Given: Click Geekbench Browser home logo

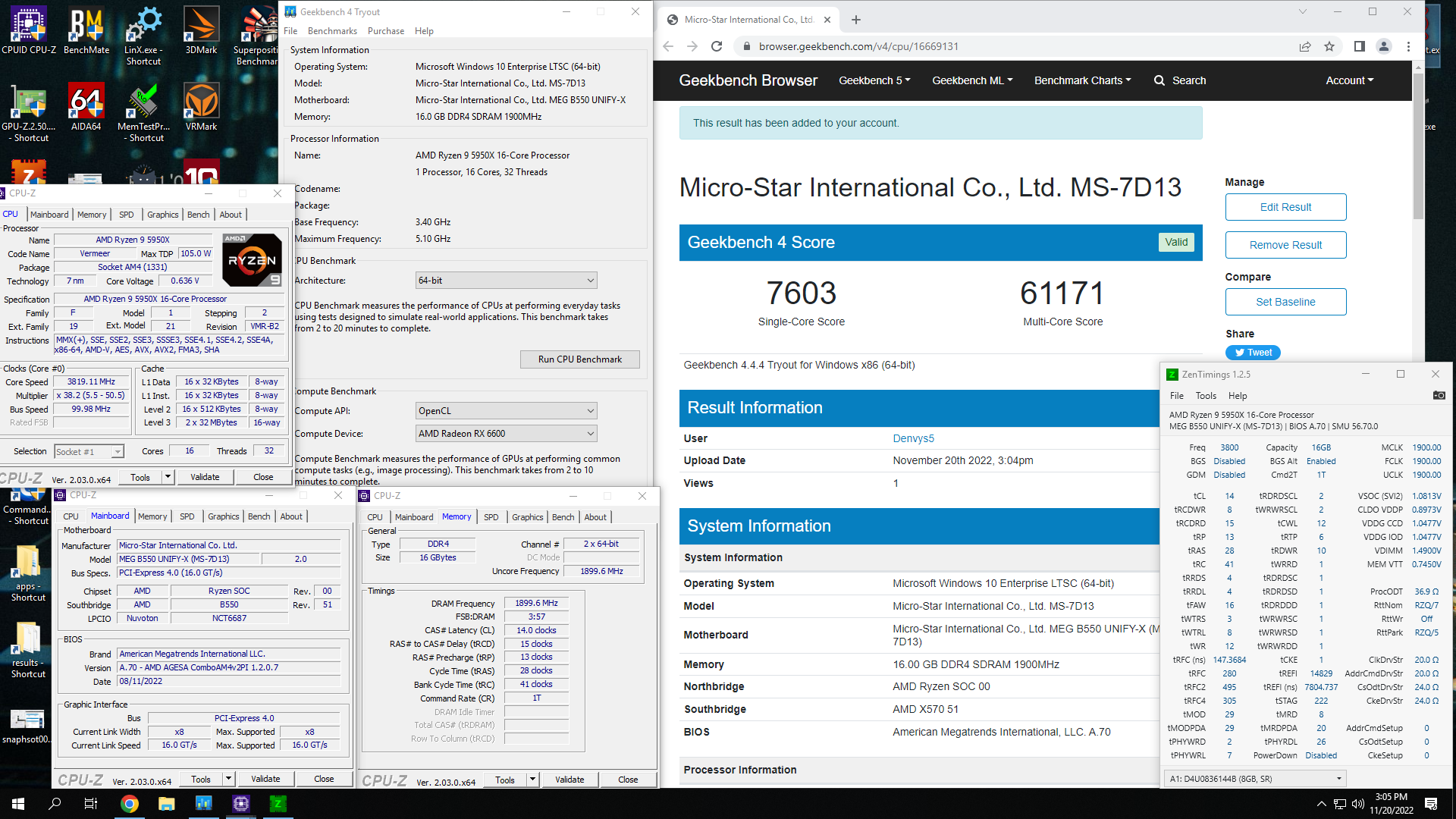Looking at the screenshot, I should pyautogui.click(x=748, y=80).
